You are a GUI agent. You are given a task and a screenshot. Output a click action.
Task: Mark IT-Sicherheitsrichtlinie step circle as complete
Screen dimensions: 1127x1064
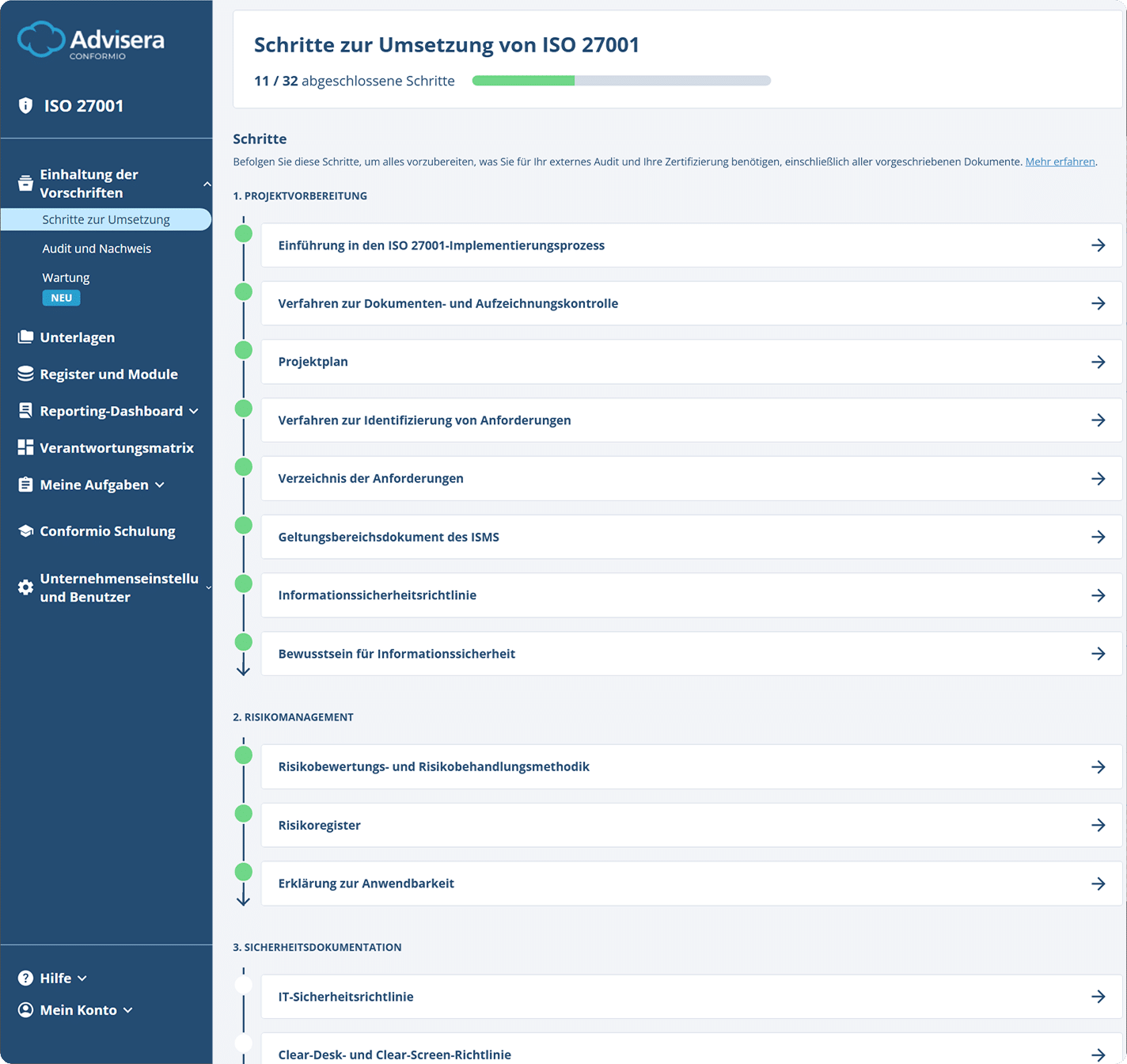point(244,985)
